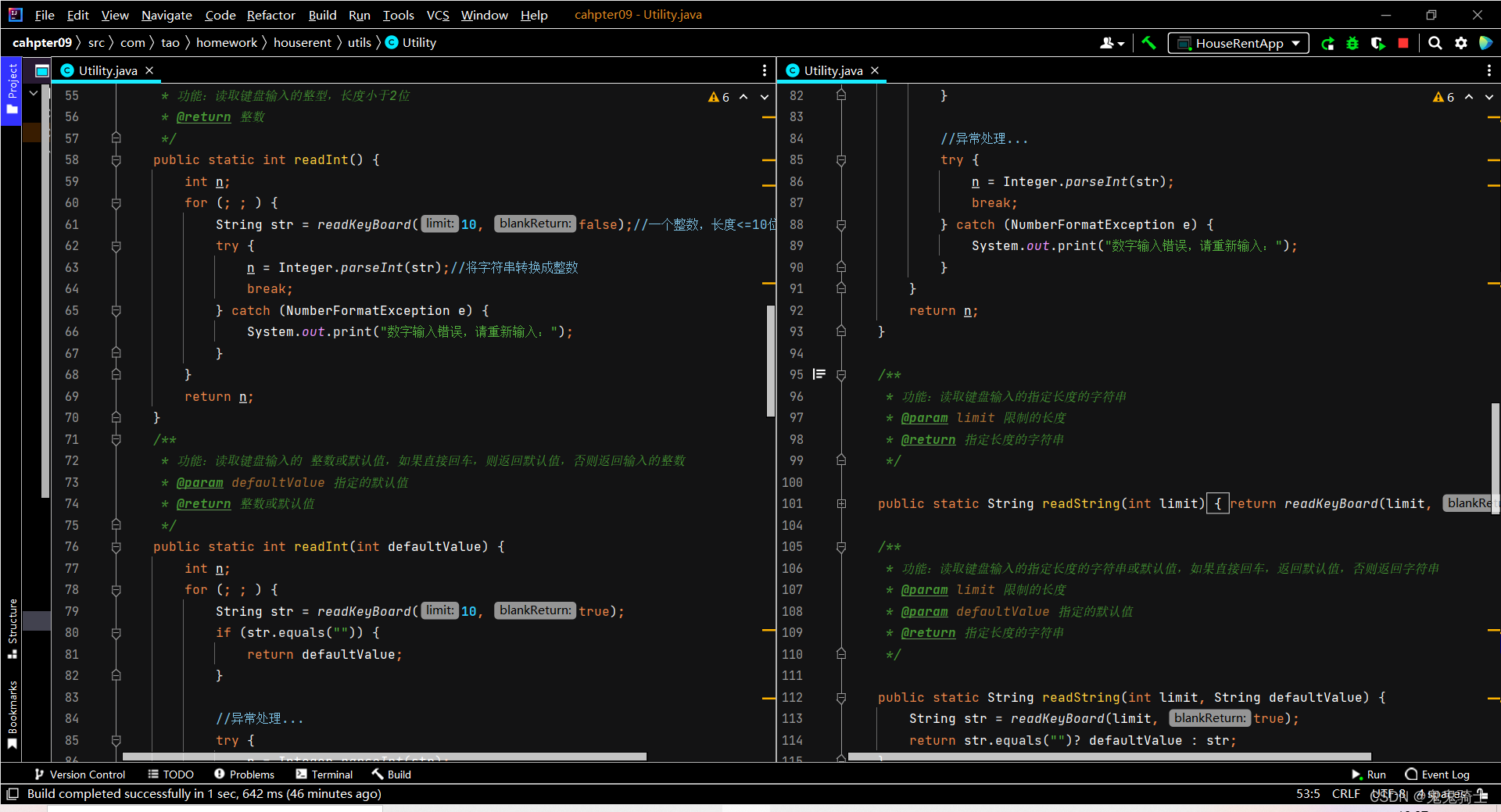Collapse the Javadoc comment starting line 71

(116, 440)
